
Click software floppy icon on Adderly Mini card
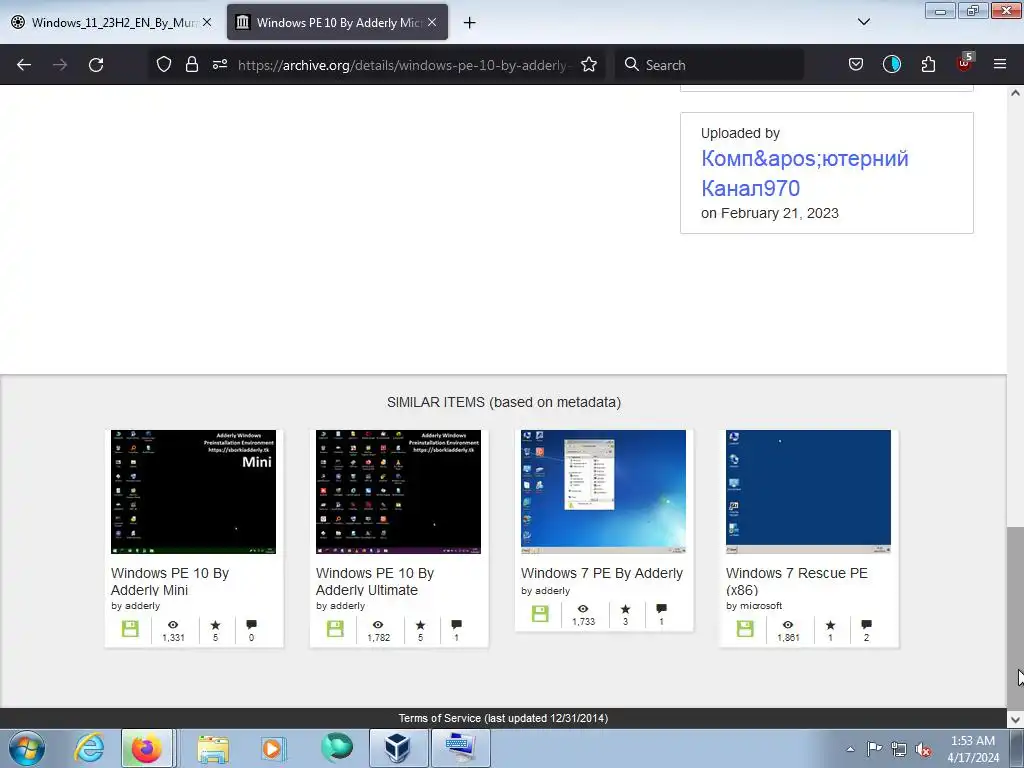(x=130, y=629)
